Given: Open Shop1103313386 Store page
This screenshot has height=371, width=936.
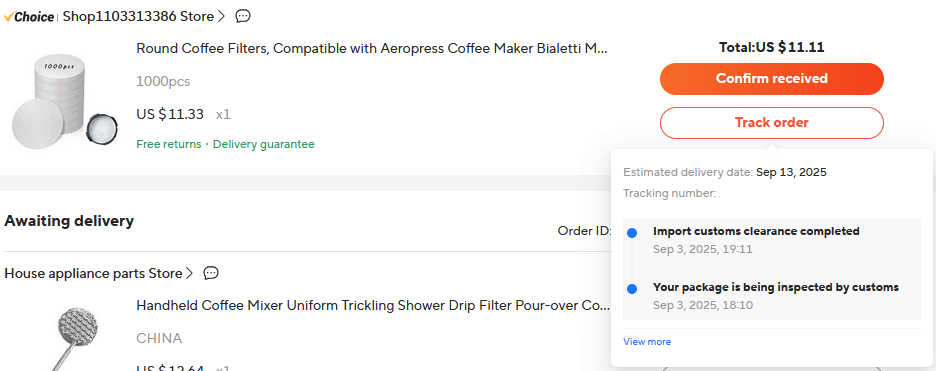Looking at the screenshot, I should (x=138, y=17).
